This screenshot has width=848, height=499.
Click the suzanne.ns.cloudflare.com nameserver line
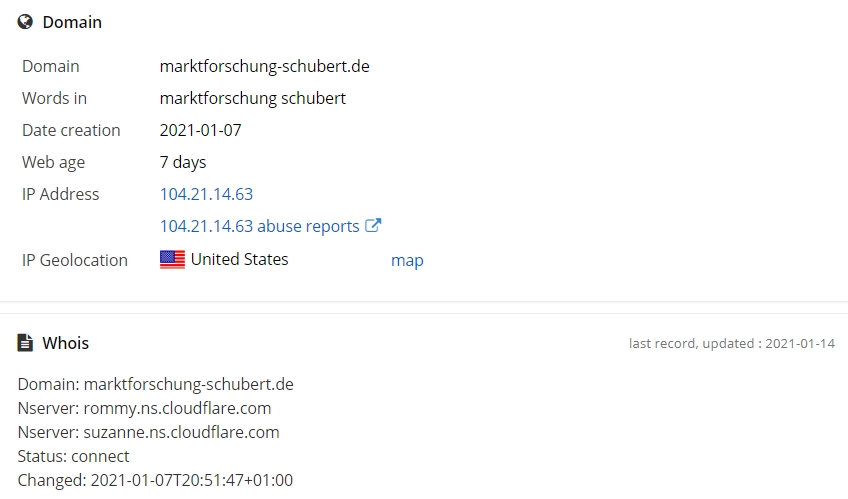(148, 433)
